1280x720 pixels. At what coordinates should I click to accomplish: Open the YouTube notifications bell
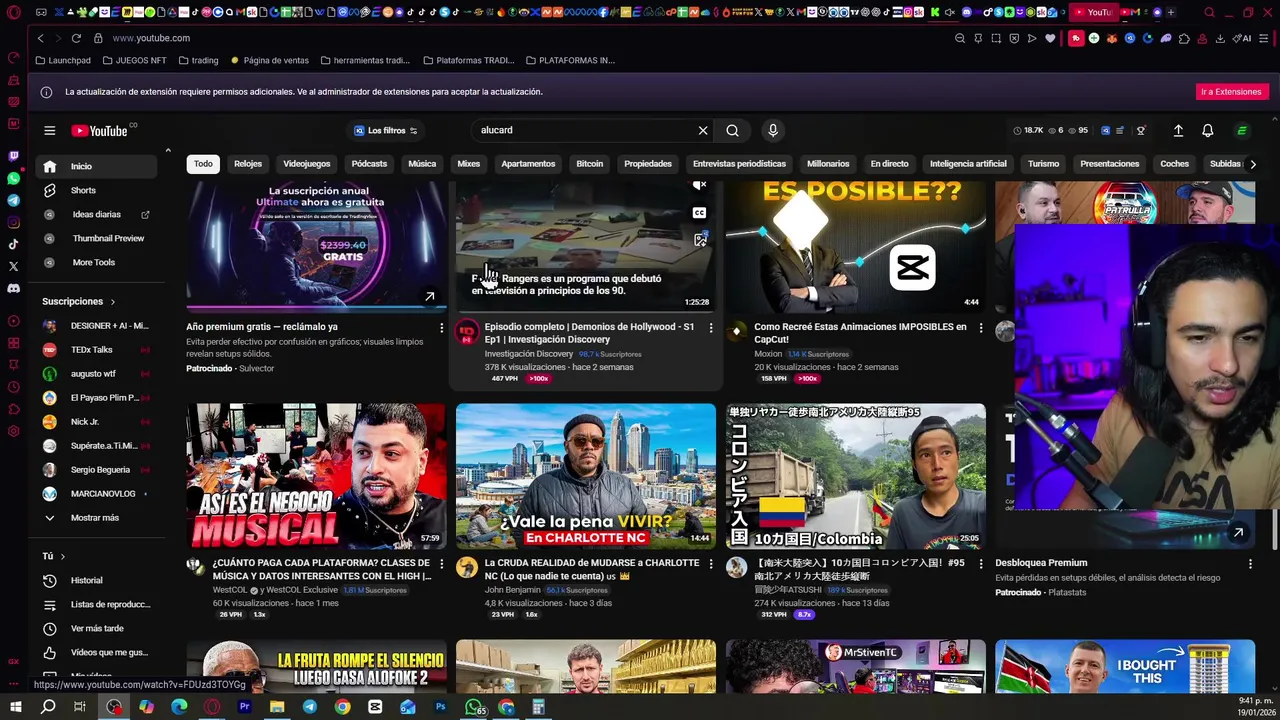1207,130
